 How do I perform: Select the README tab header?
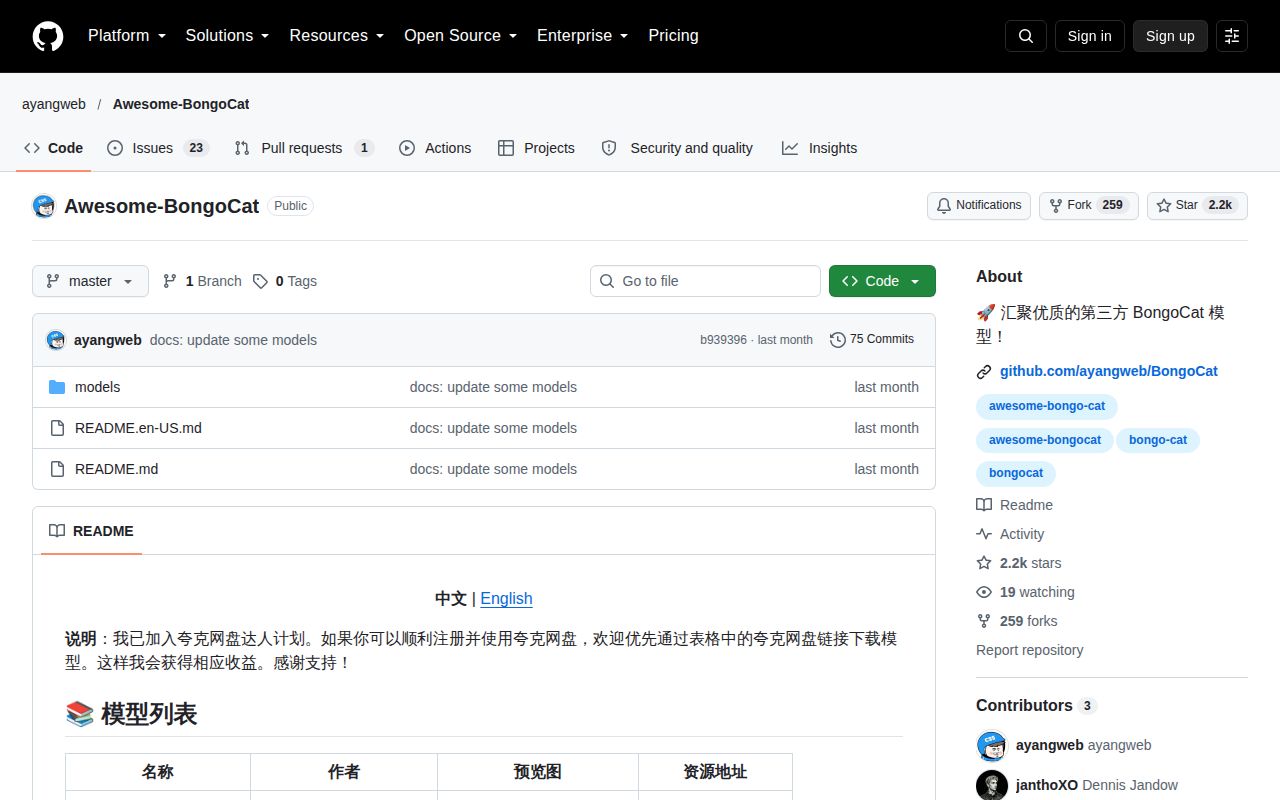click(x=91, y=531)
